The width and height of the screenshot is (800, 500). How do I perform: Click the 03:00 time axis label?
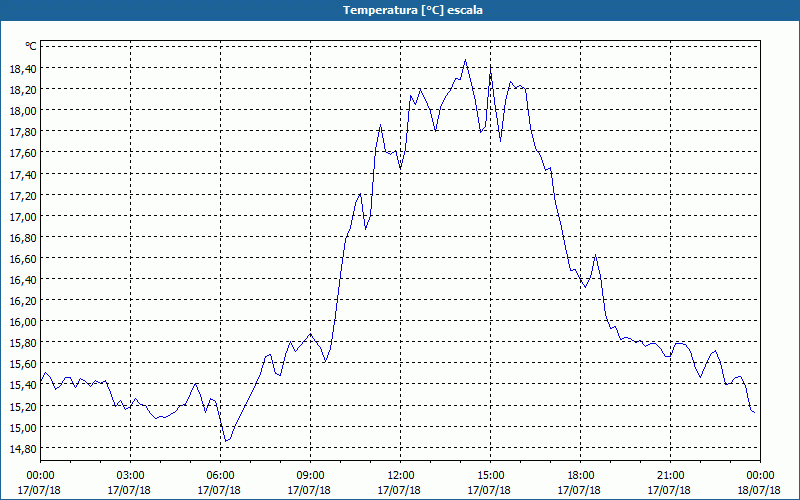tap(131, 476)
